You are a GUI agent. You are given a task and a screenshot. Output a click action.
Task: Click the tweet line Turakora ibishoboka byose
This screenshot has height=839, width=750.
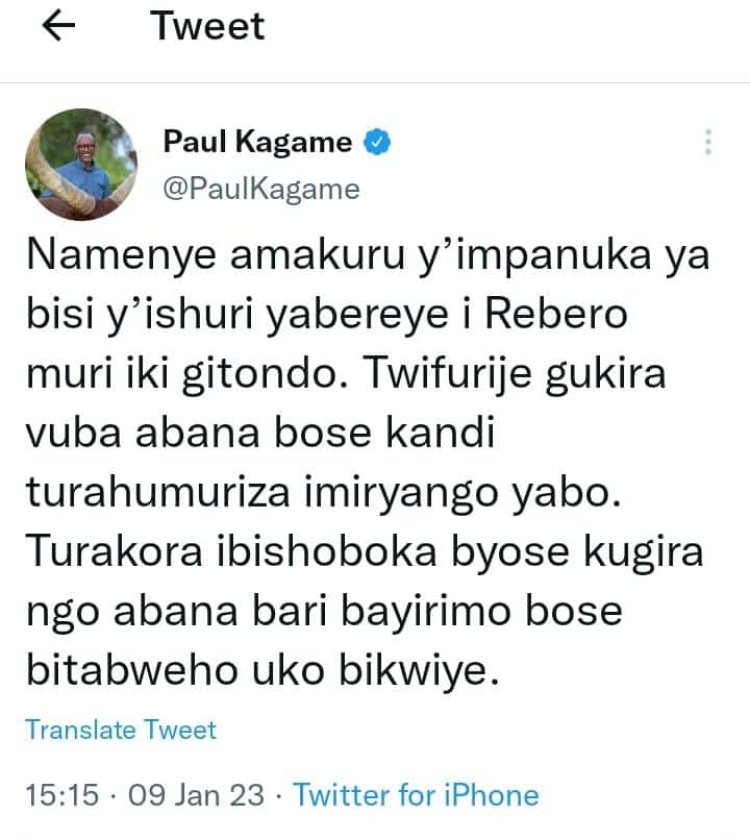pos(365,553)
